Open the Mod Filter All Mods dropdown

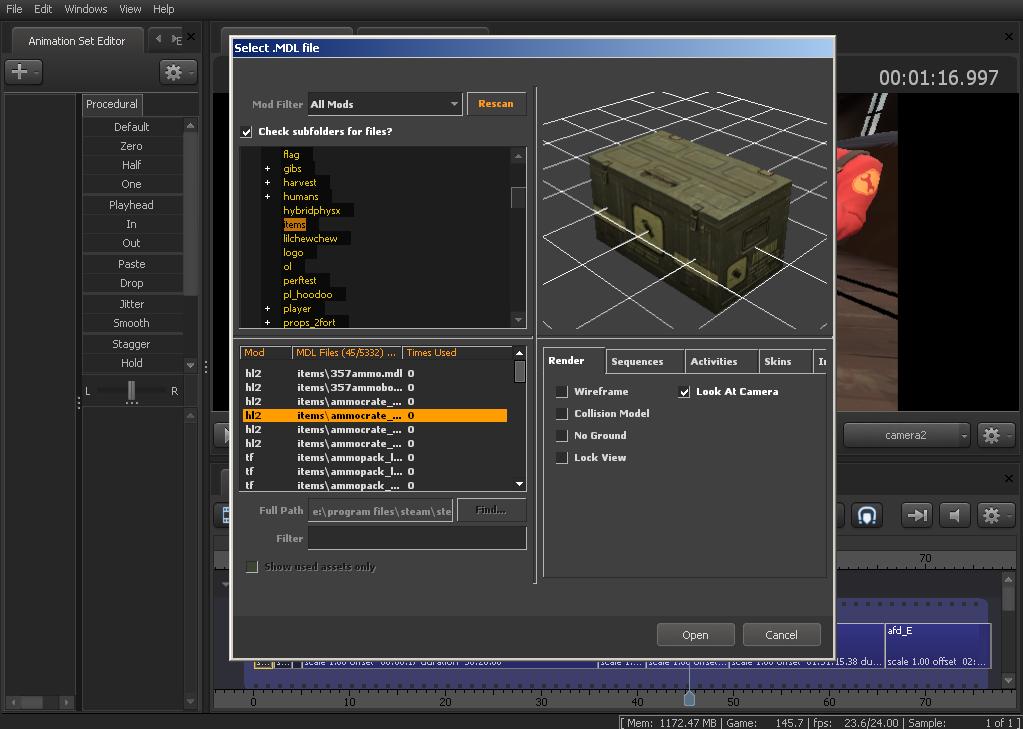tap(385, 104)
